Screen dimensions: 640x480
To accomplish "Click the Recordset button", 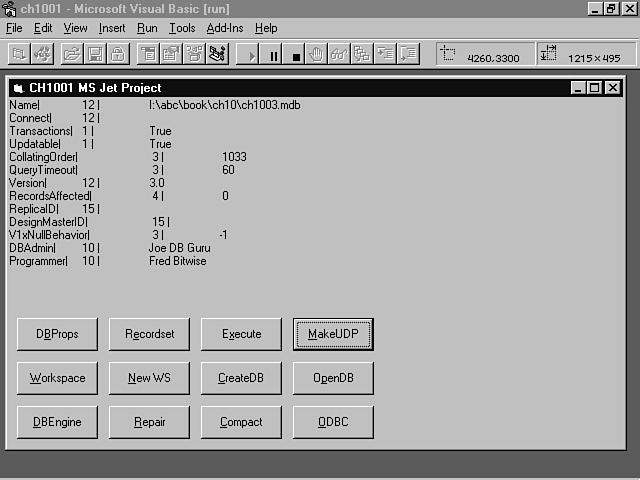I will [149, 334].
